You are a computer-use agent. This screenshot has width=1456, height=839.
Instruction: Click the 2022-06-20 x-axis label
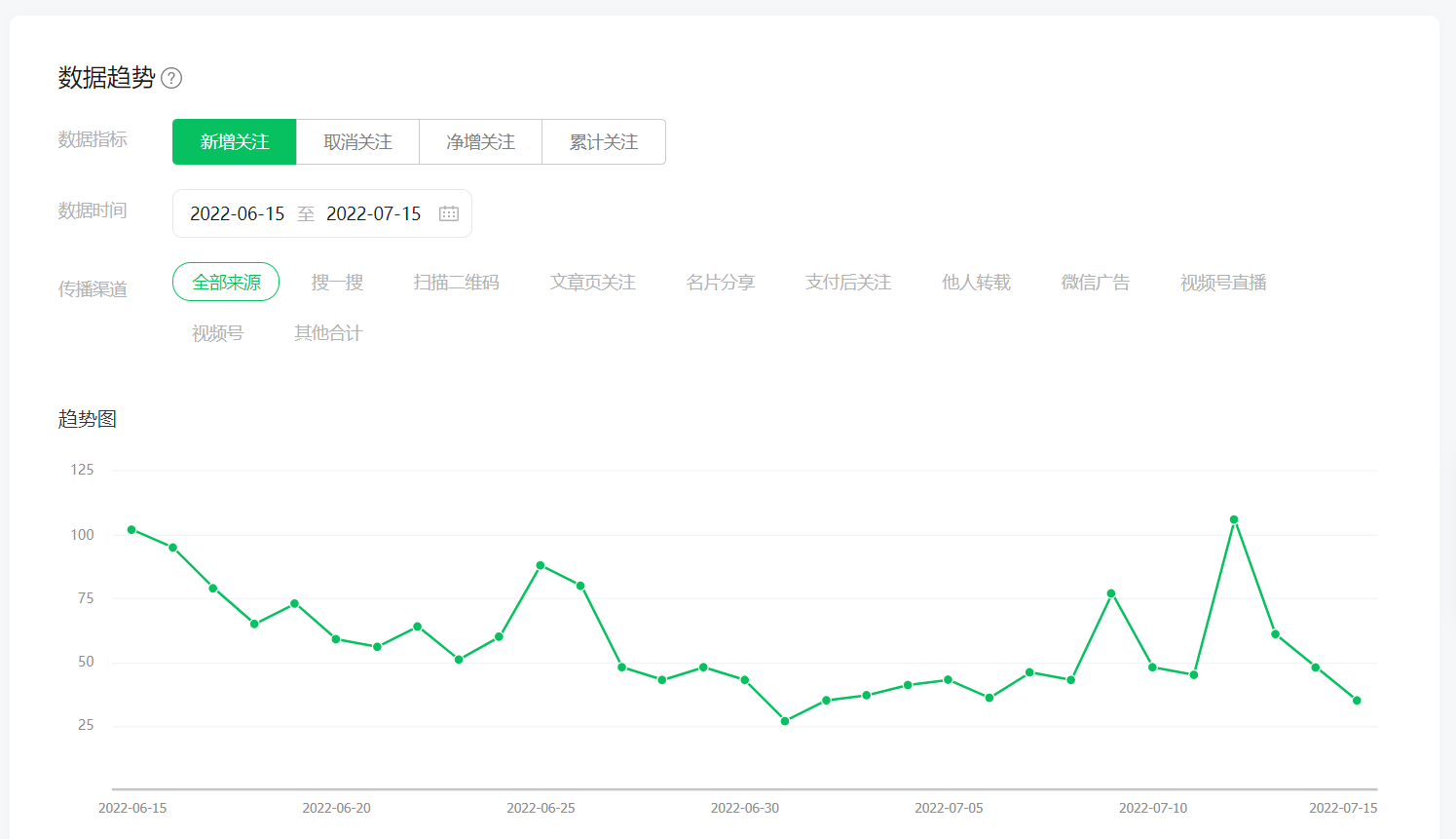336,808
